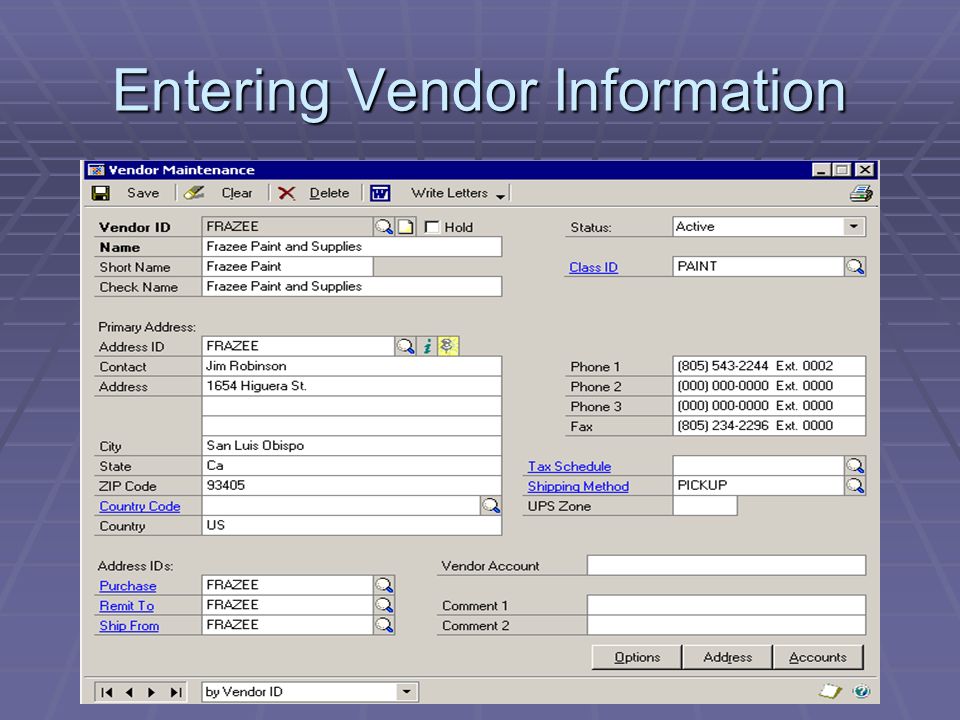Click Save in the toolbar
This screenshot has height=720, width=960.
(143, 193)
